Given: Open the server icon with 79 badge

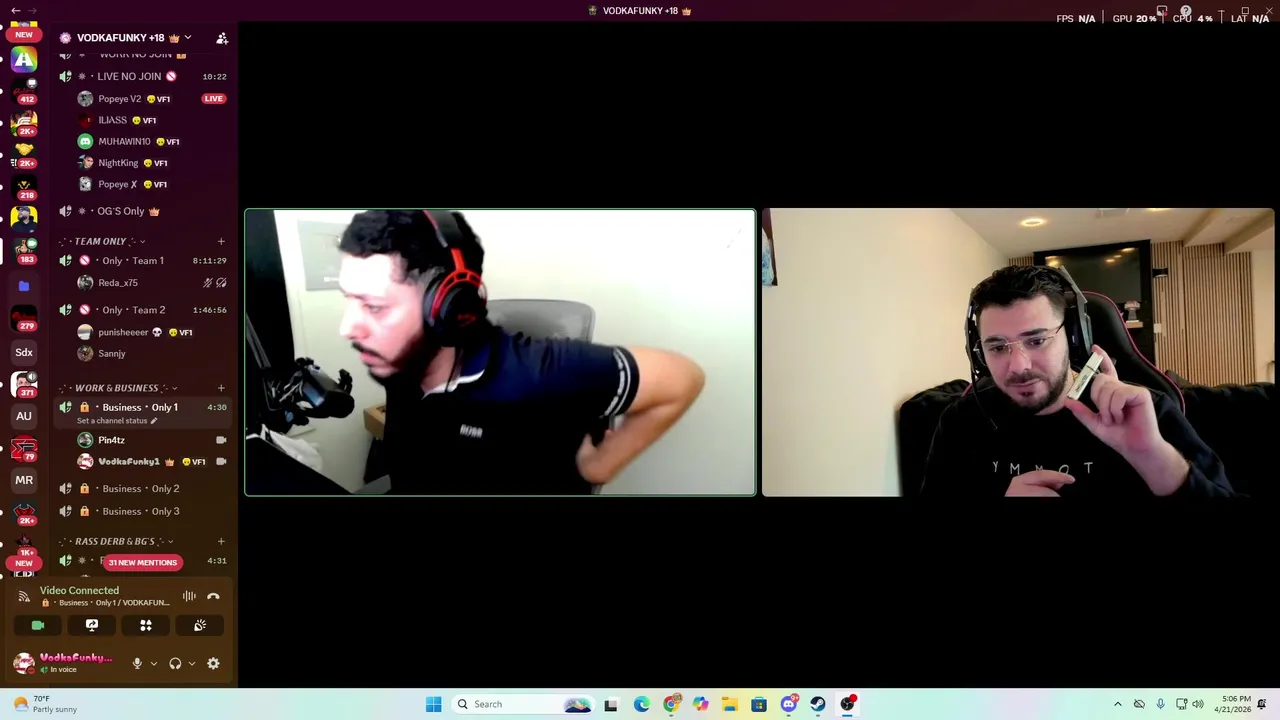Looking at the screenshot, I should tap(24, 448).
